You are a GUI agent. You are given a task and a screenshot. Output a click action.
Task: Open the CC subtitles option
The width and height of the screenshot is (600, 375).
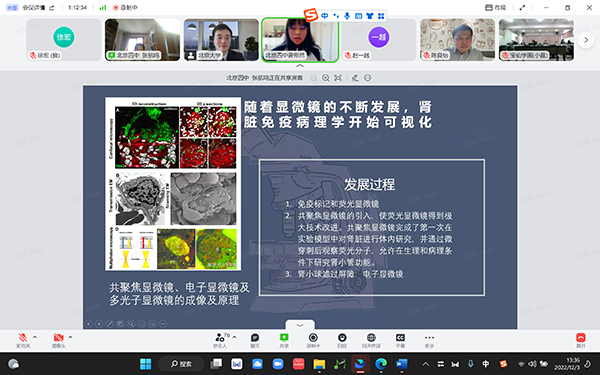coord(400,340)
